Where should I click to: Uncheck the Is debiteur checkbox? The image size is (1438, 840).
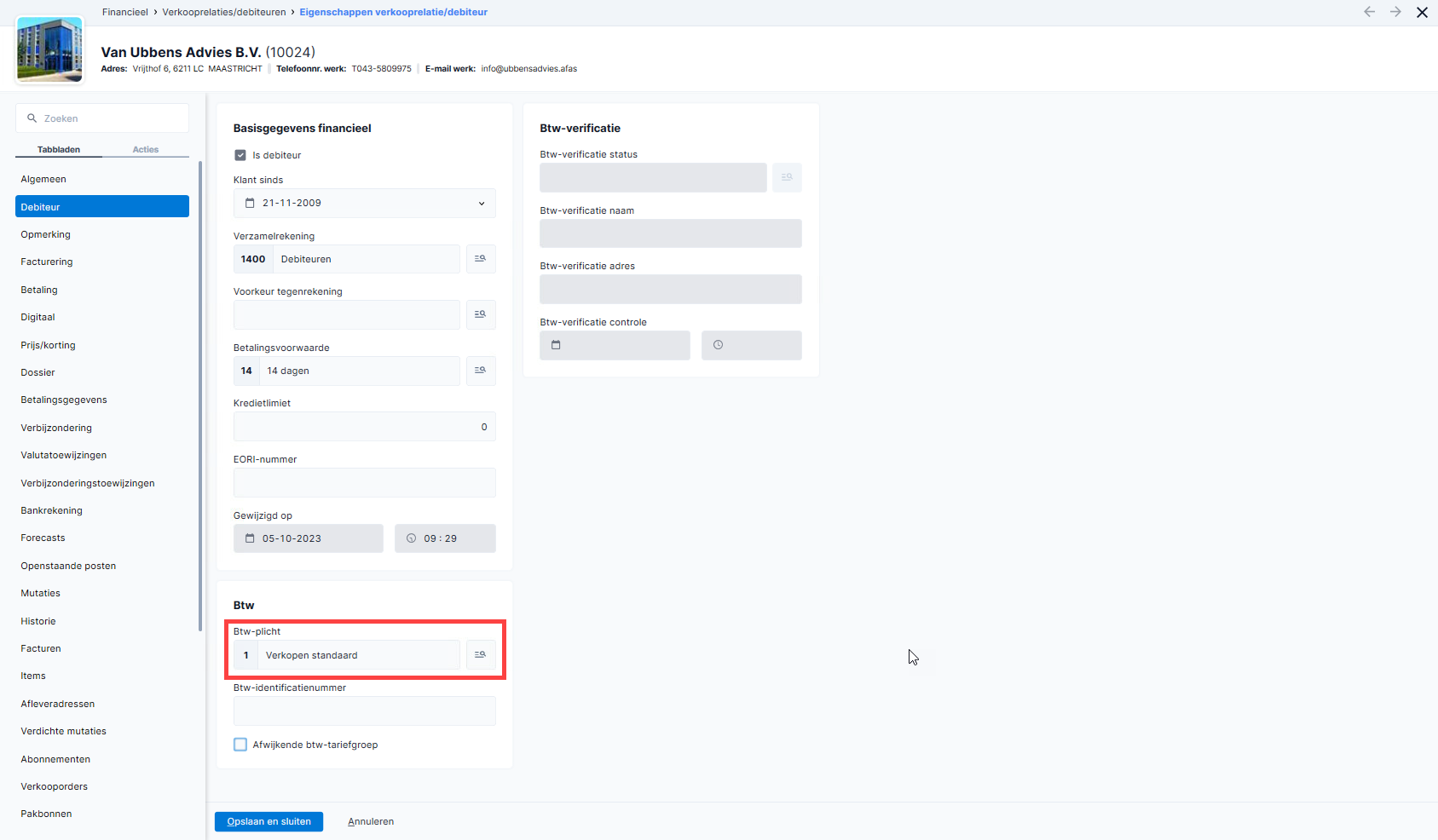coord(240,155)
